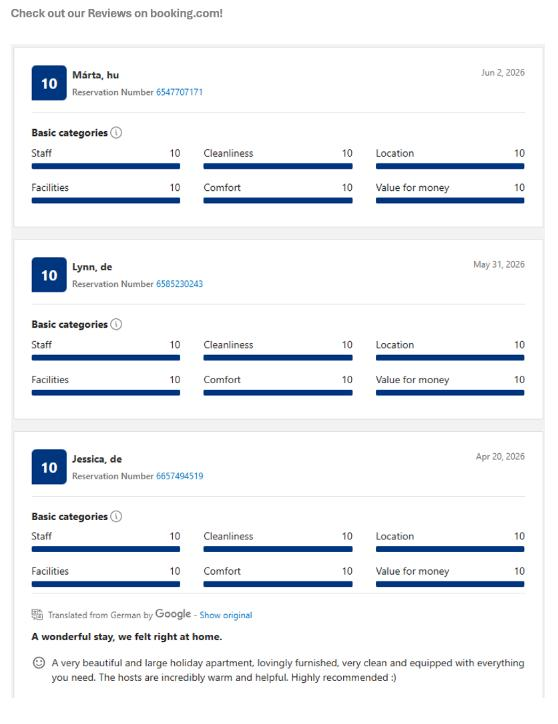Click Jessica's blue score badge showing 10
Viewport: 558px width, 724px height.
pos(49,467)
